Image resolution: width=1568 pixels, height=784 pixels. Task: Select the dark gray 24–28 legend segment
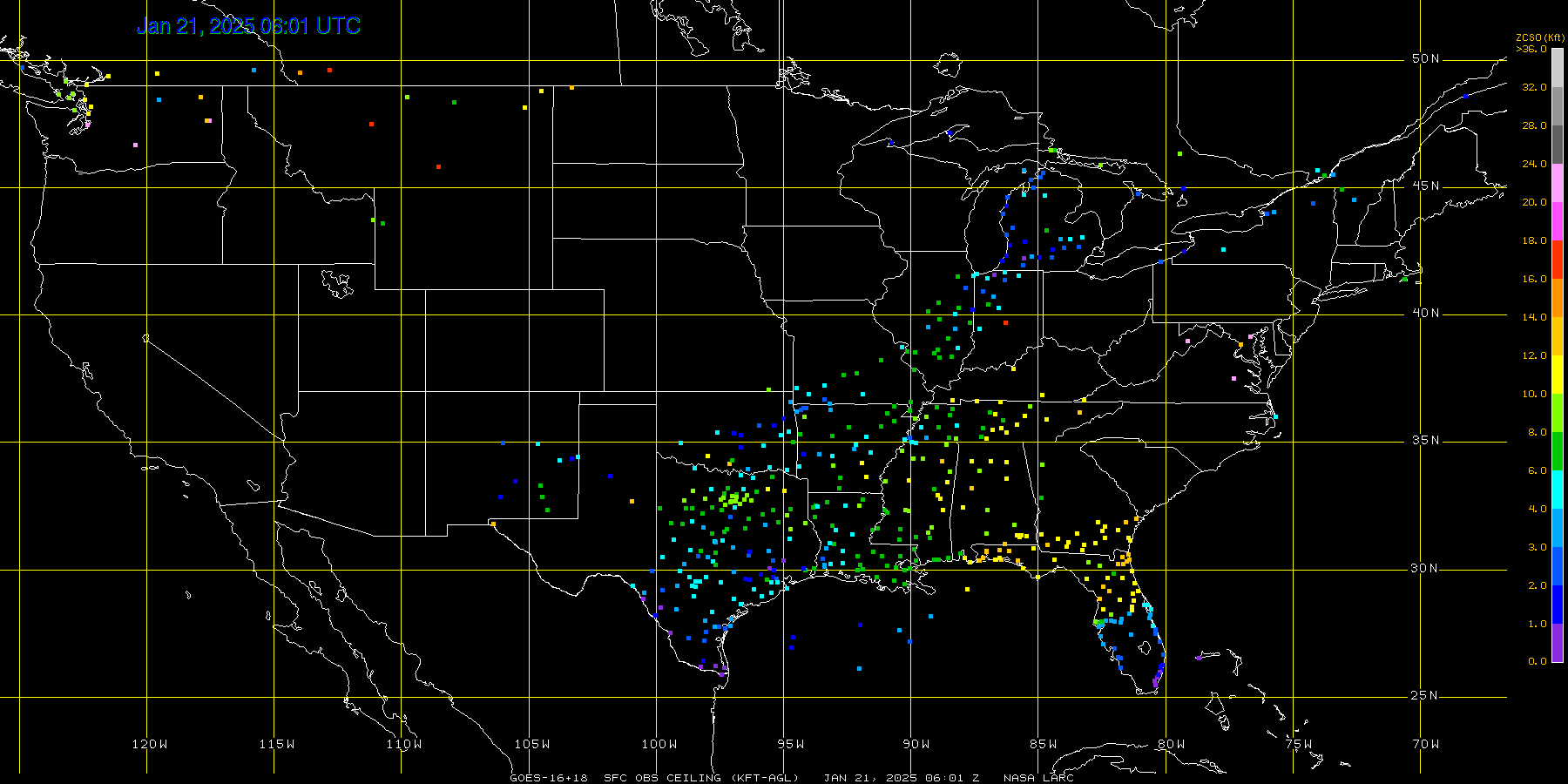click(1558, 145)
